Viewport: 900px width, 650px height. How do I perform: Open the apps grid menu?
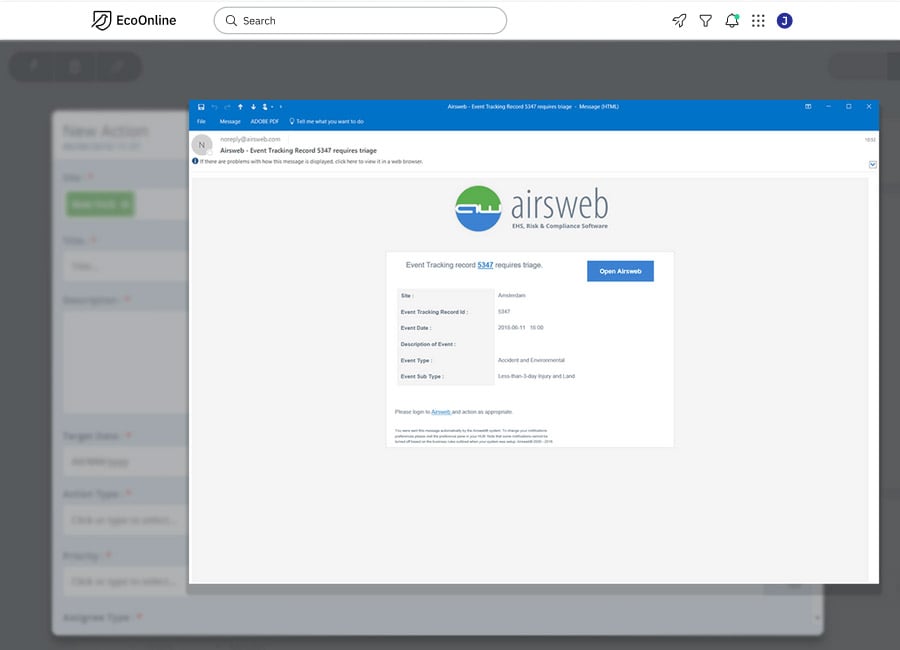[x=758, y=21]
